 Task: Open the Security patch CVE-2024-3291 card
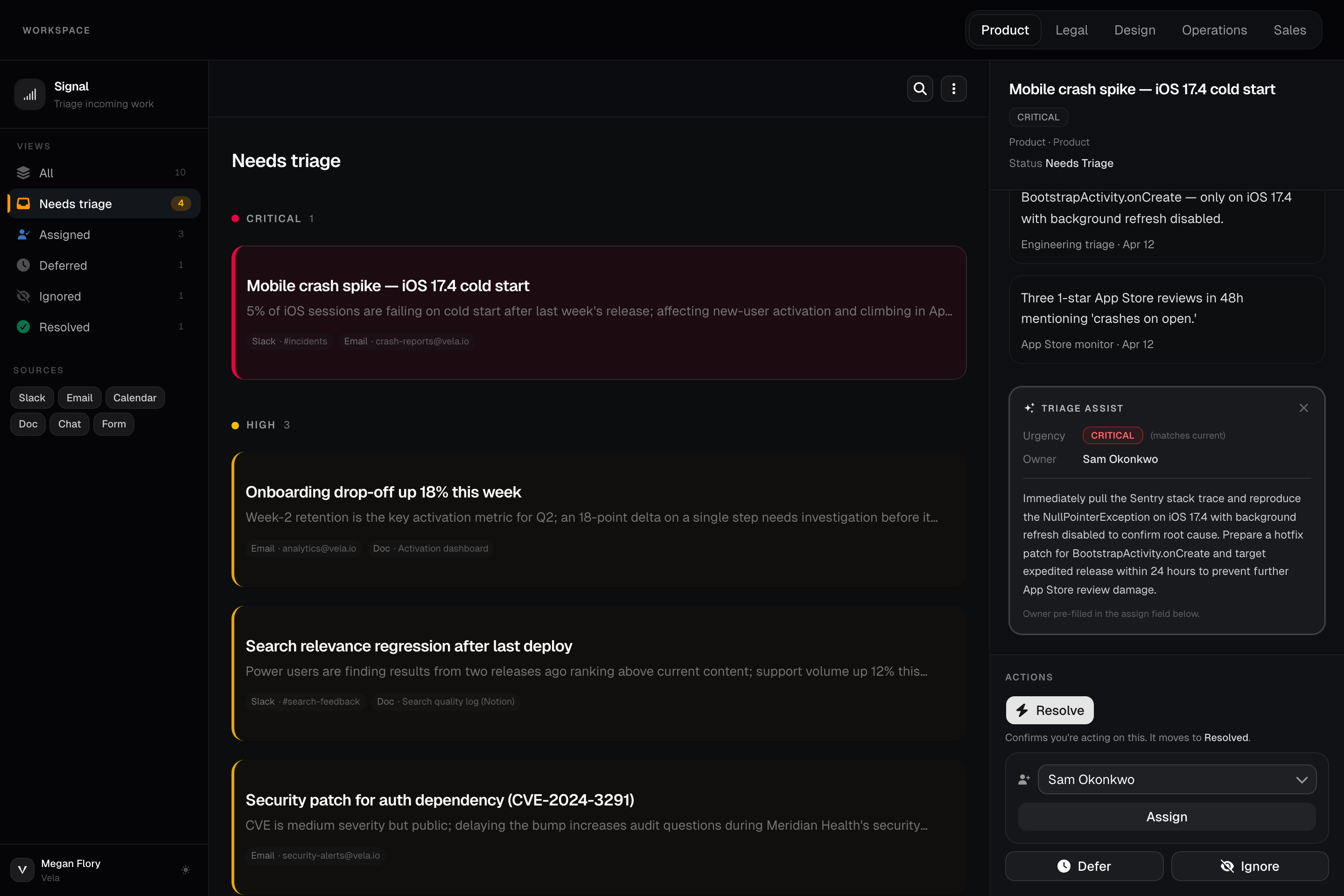pyautogui.click(x=599, y=827)
